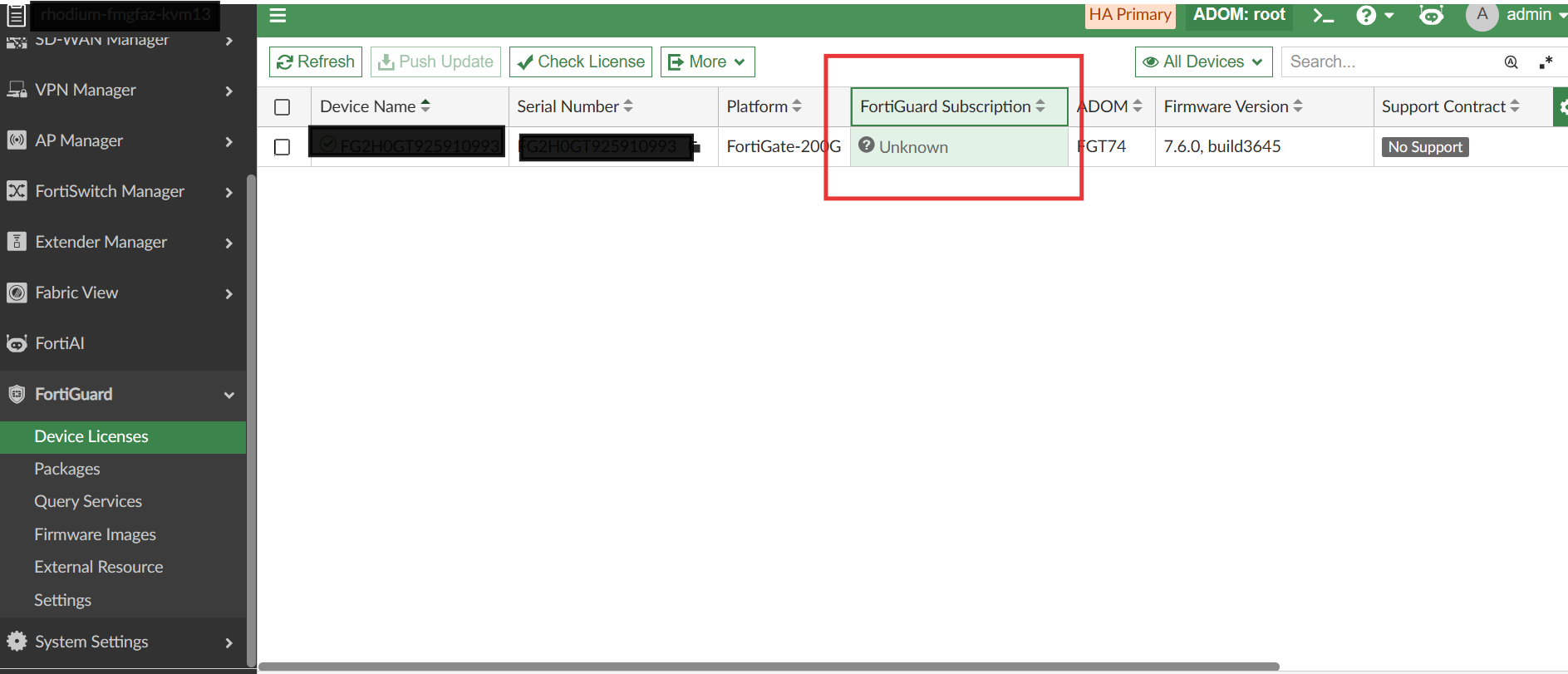Click the search magnifier icon
The width and height of the screenshot is (1568, 674).
click(x=1511, y=62)
